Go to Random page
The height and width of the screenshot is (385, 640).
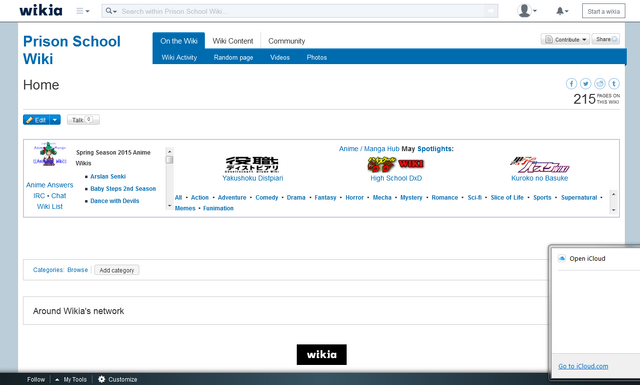(233, 58)
